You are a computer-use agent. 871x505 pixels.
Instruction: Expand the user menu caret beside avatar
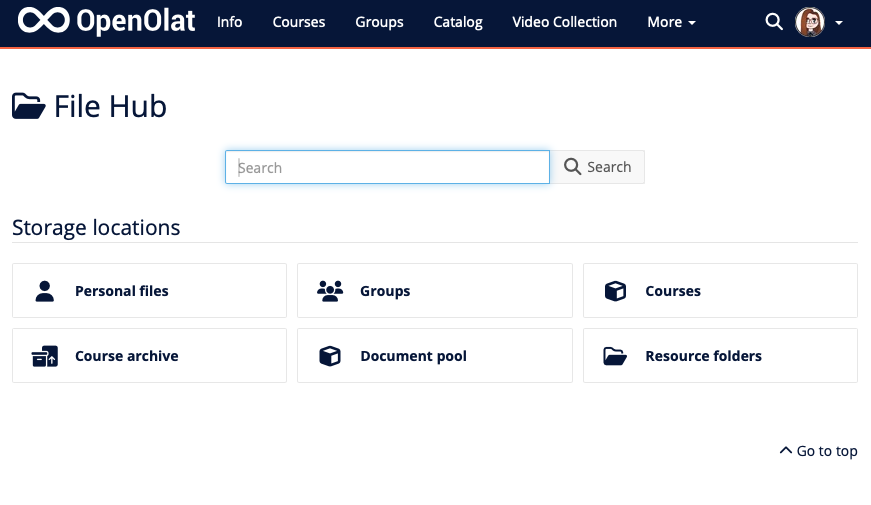[839, 23]
